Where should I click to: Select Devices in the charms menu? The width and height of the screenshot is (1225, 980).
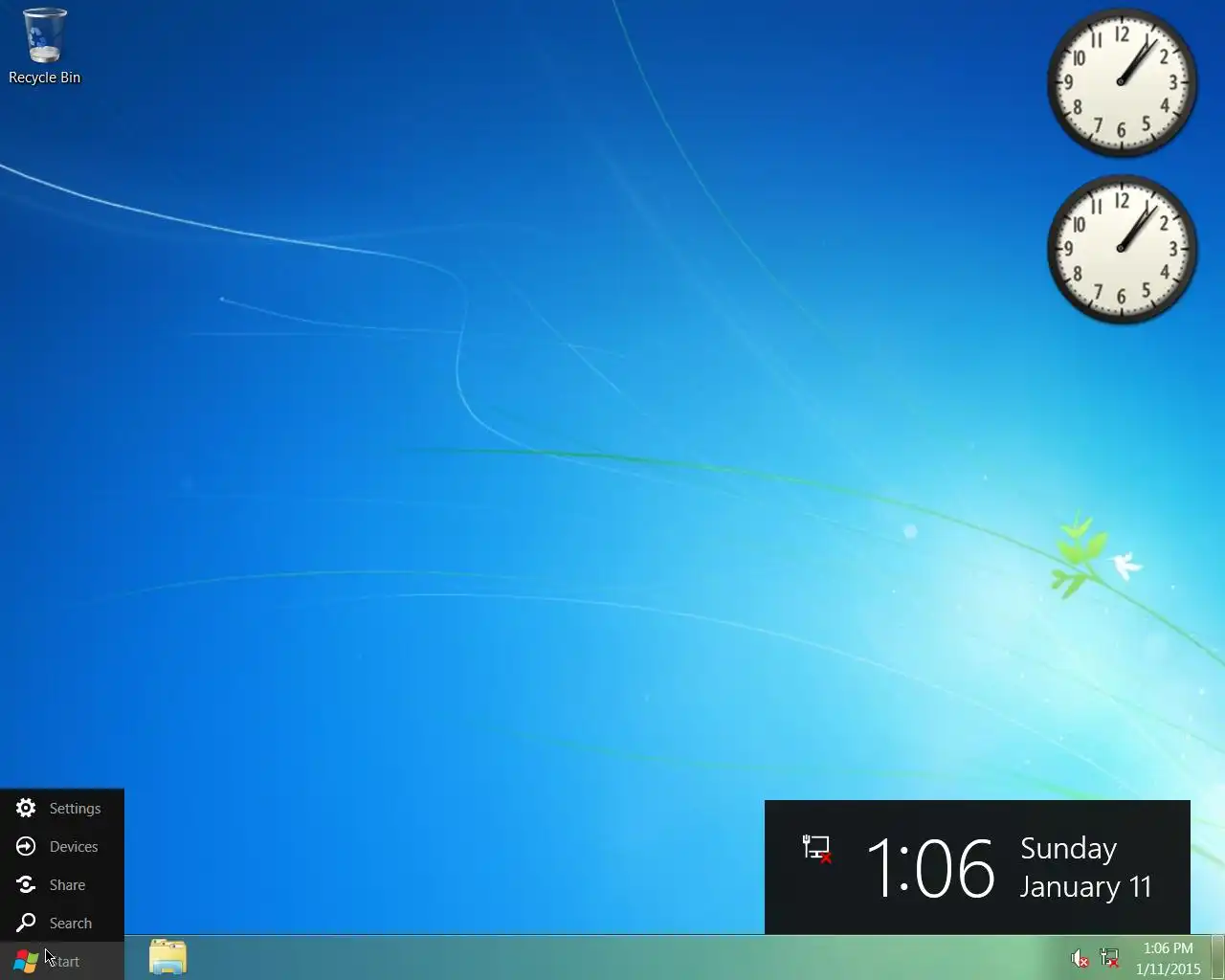(x=62, y=847)
